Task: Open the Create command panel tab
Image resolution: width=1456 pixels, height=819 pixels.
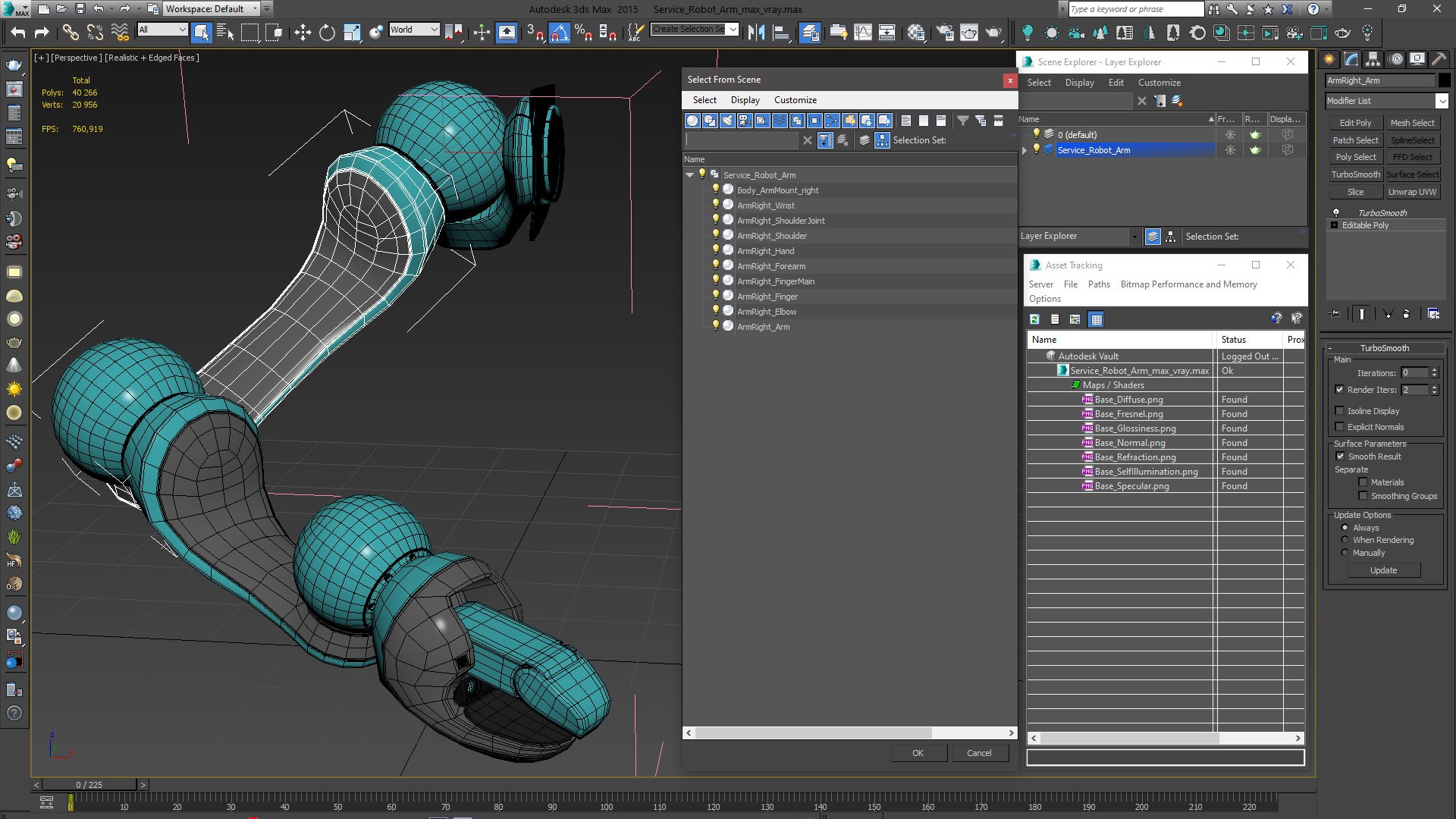Action: click(1329, 59)
